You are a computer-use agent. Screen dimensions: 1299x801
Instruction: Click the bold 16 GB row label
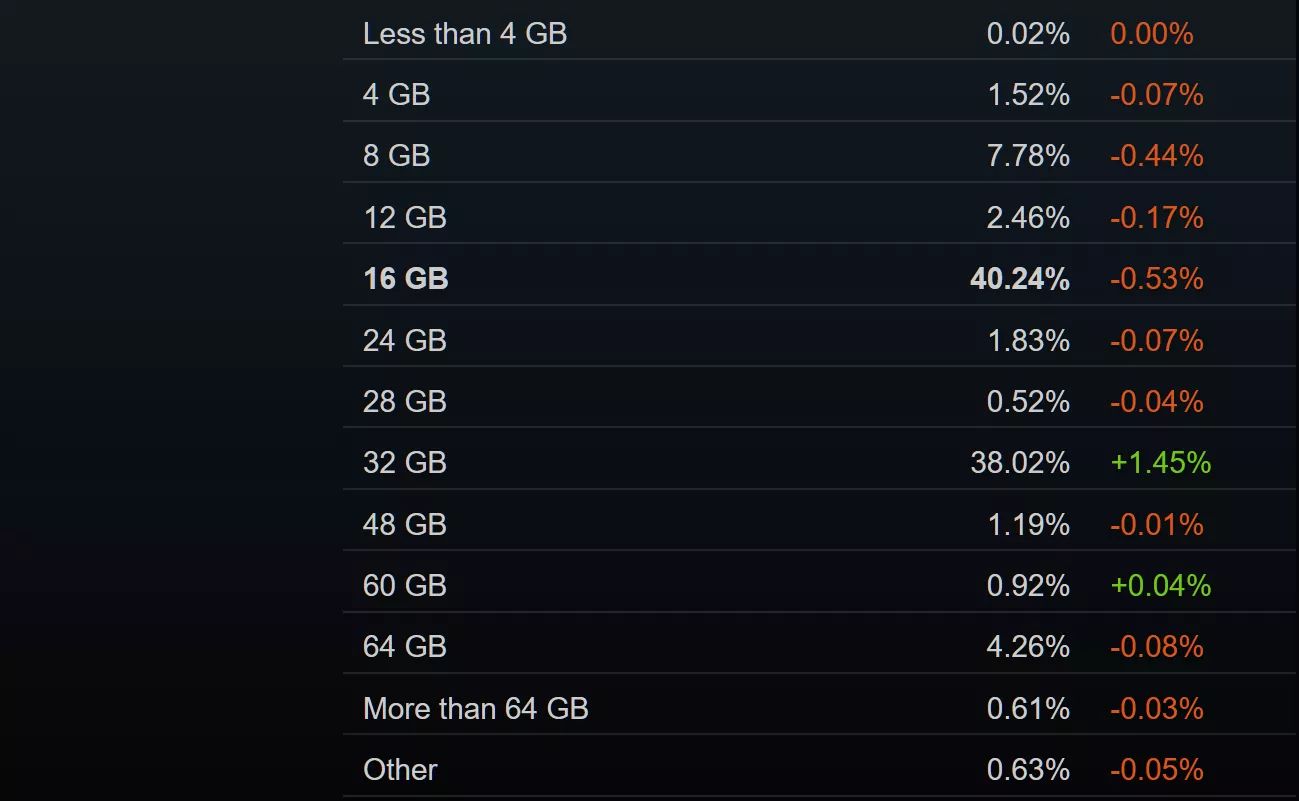point(405,279)
